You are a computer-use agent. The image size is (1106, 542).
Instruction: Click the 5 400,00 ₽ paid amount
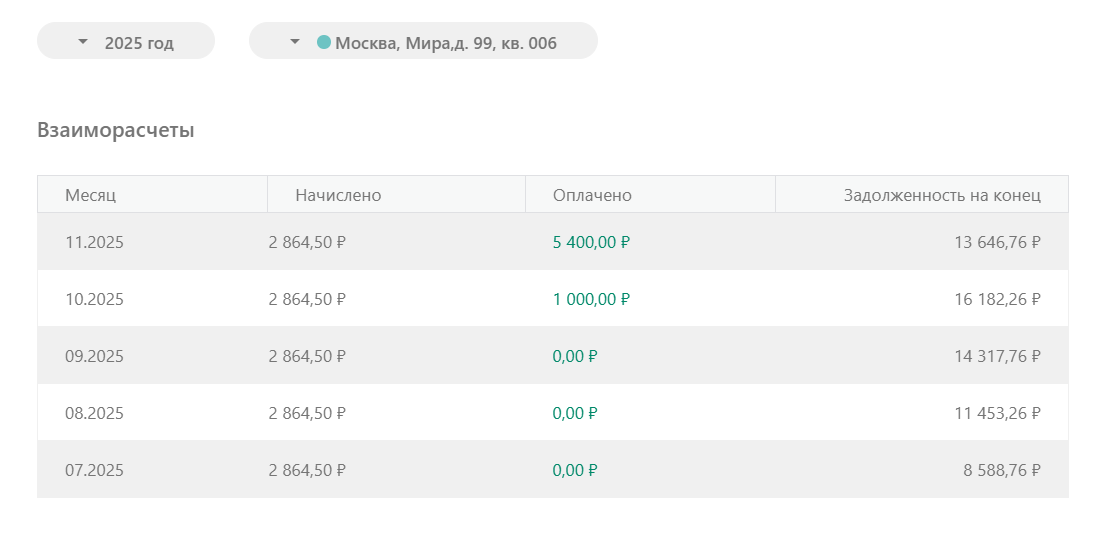(x=591, y=242)
